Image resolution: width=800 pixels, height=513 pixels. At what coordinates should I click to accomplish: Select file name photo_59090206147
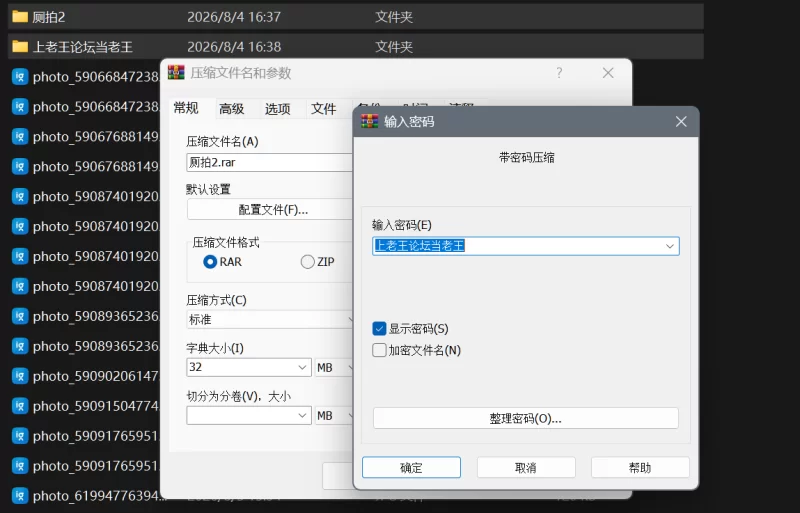coord(96,376)
